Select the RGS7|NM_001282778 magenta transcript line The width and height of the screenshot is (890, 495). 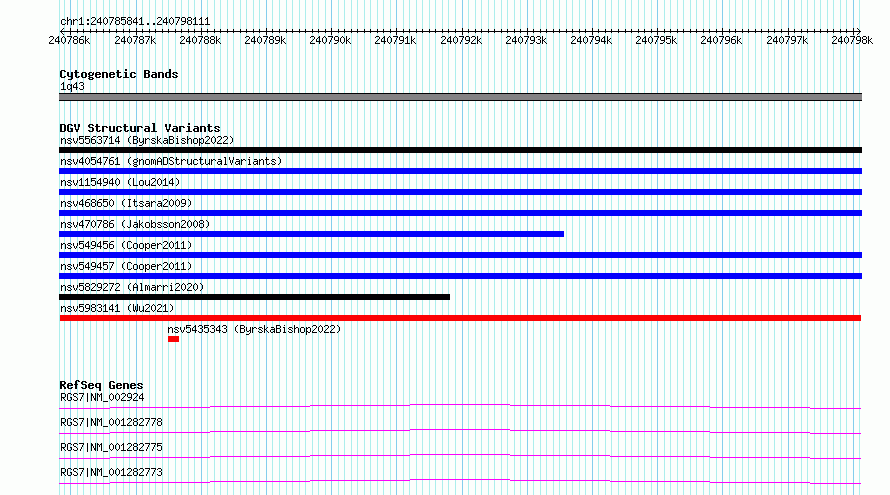[460, 431]
